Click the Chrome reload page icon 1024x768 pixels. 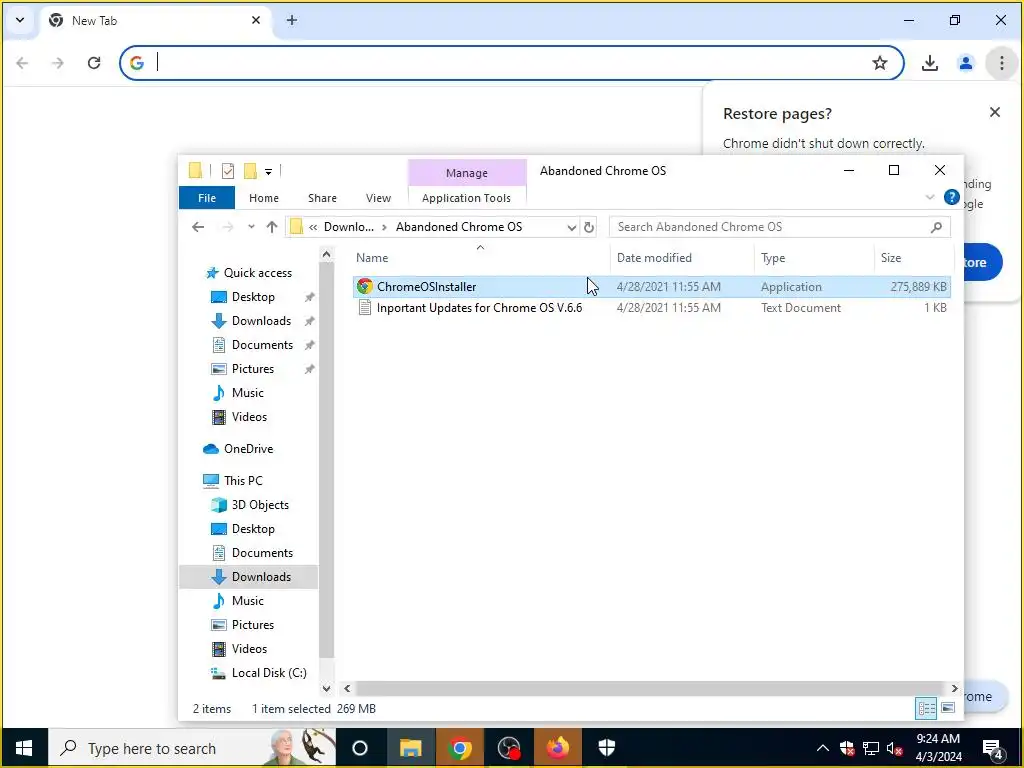click(94, 63)
